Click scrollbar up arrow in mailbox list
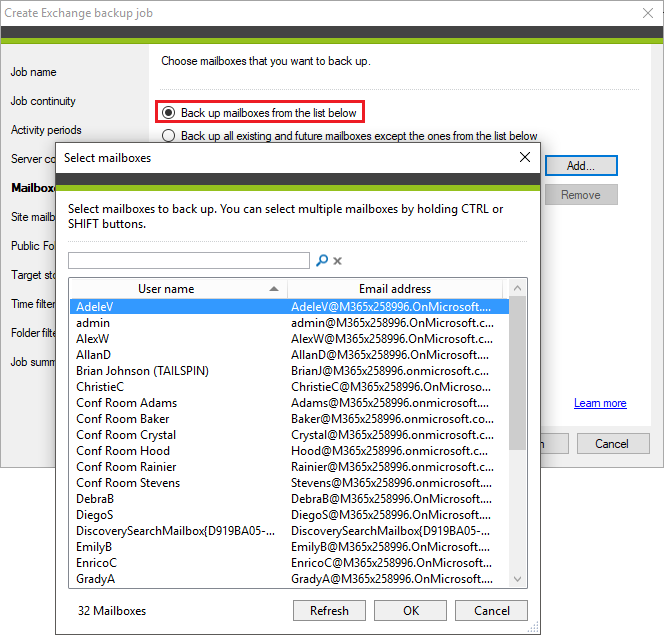This screenshot has height=635, width=664. [517, 288]
